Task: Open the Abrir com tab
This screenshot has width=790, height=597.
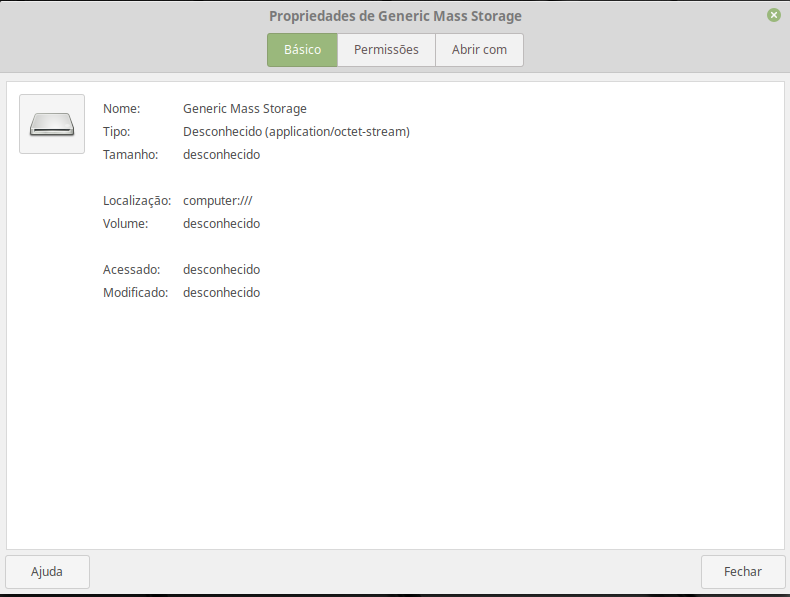Action: (479, 50)
